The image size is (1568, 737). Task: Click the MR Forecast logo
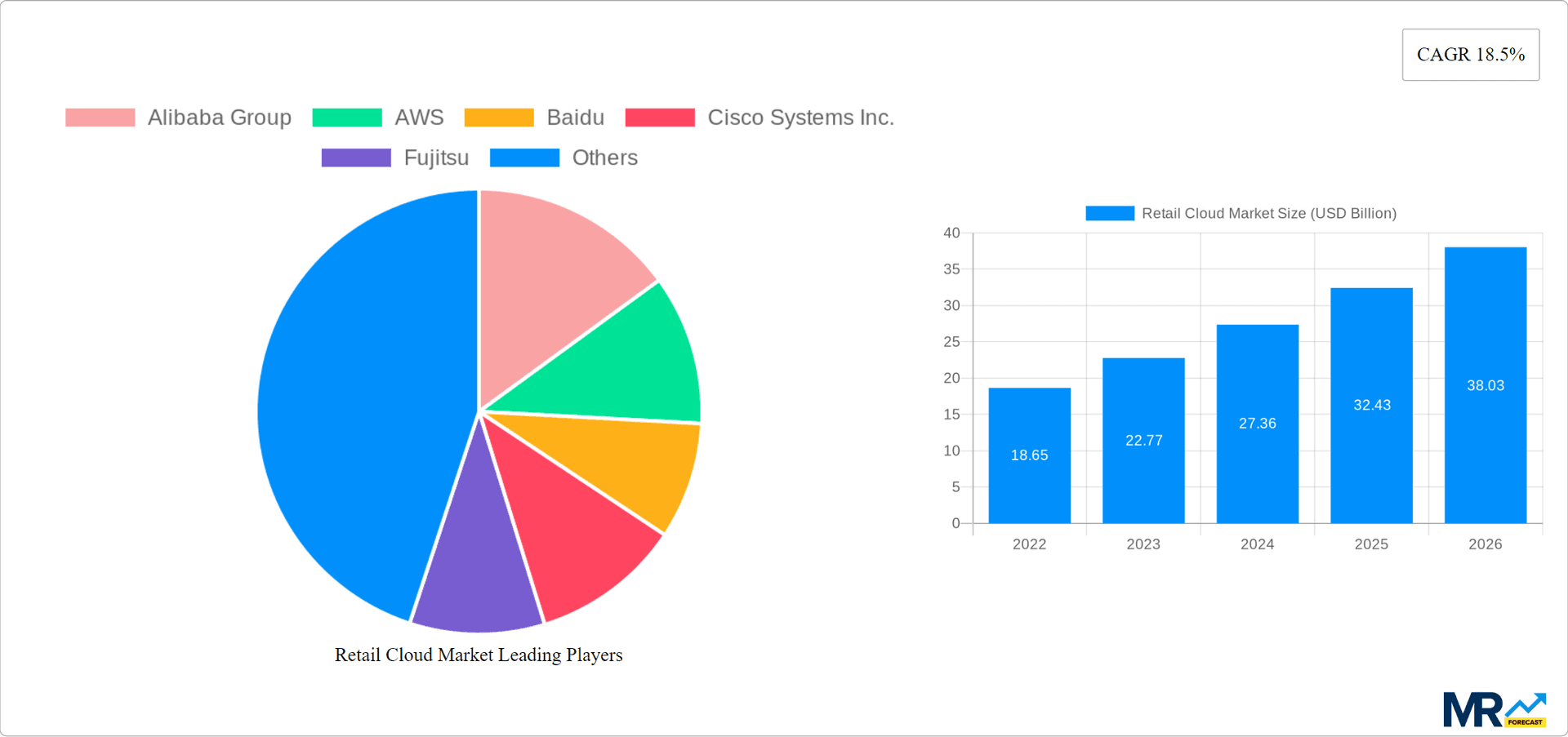click(x=1496, y=708)
